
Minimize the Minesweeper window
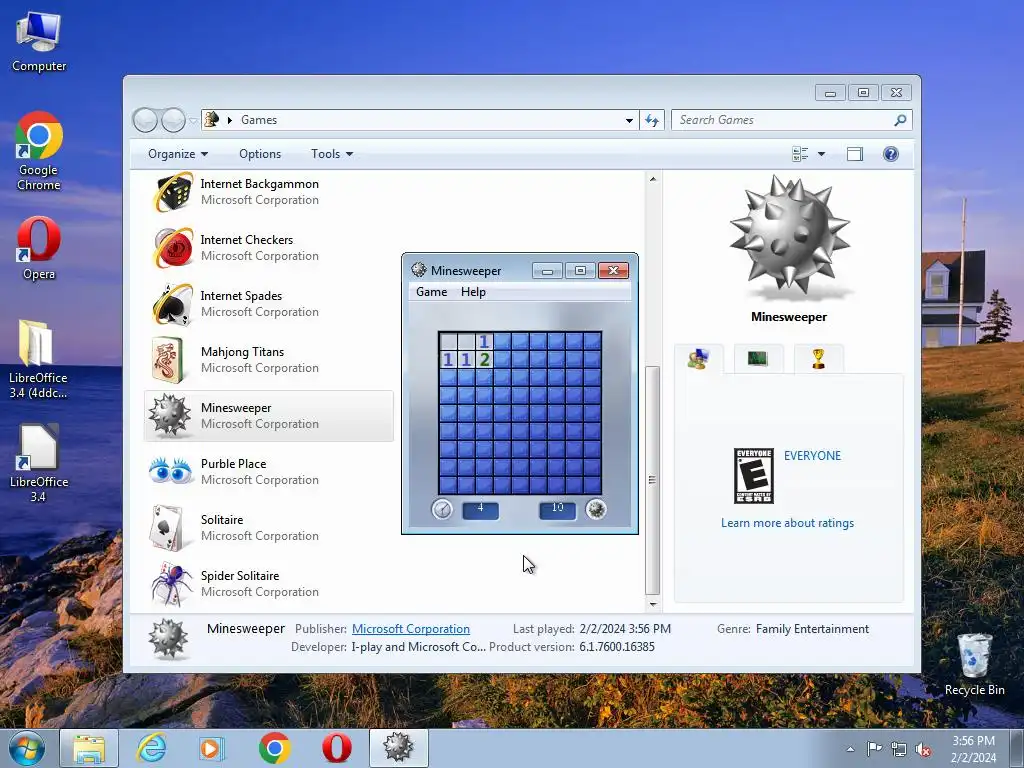point(547,270)
